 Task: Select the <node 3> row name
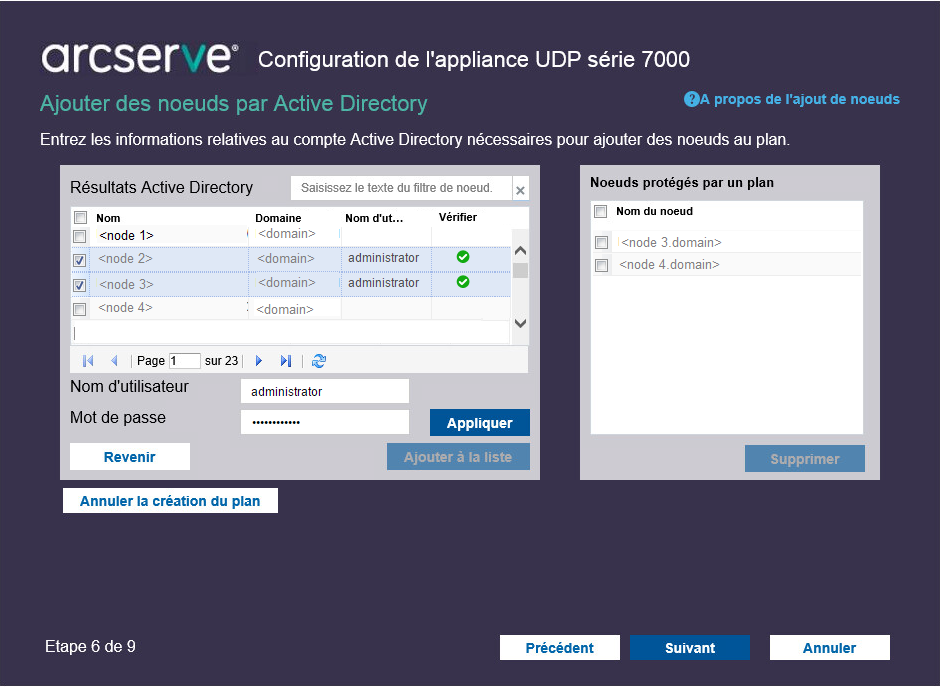(x=126, y=284)
